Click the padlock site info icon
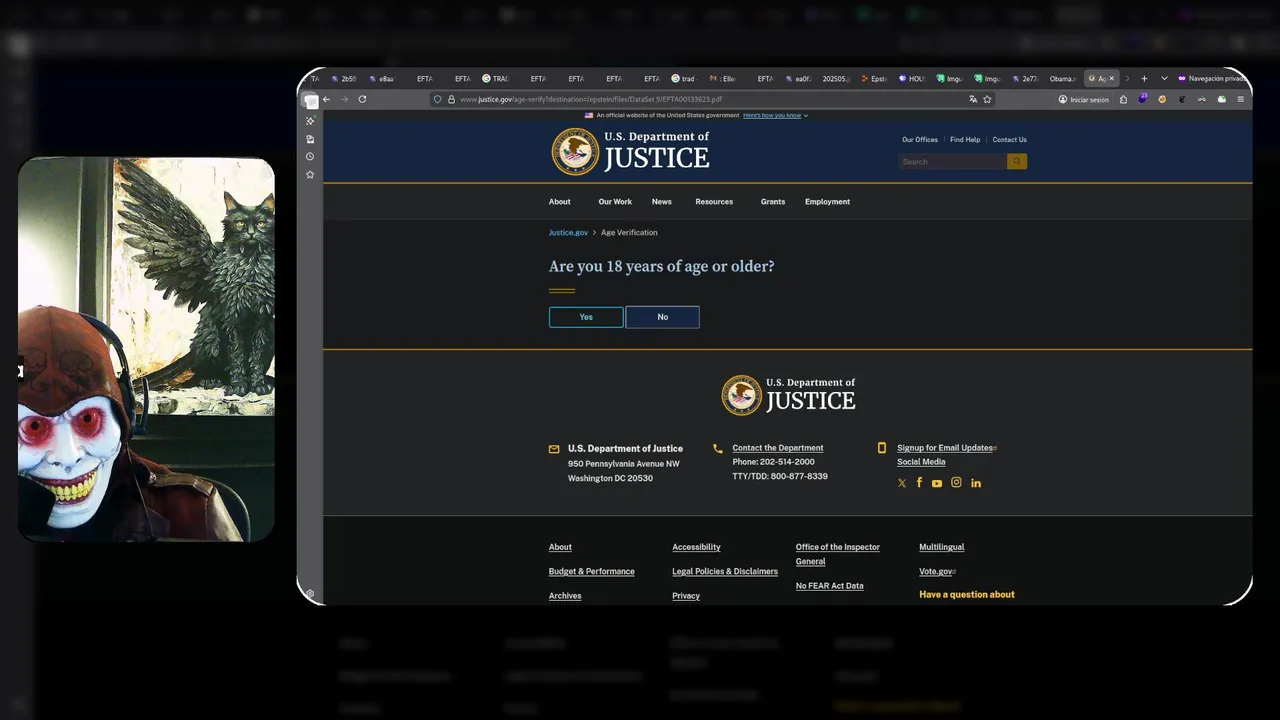The width and height of the screenshot is (1280, 720). click(451, 99)
